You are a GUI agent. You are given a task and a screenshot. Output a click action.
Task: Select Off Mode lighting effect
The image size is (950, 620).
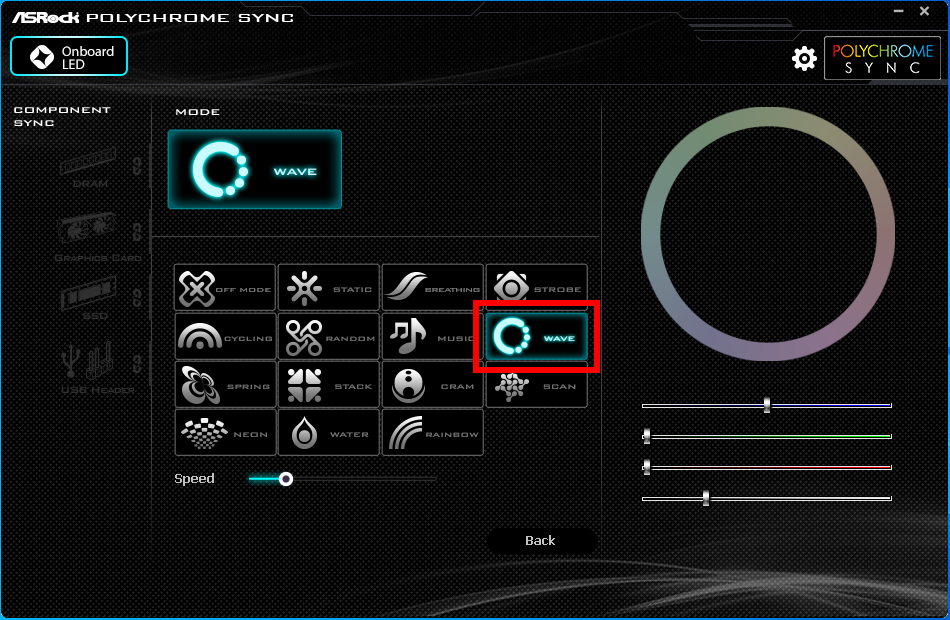pos(225,288)
